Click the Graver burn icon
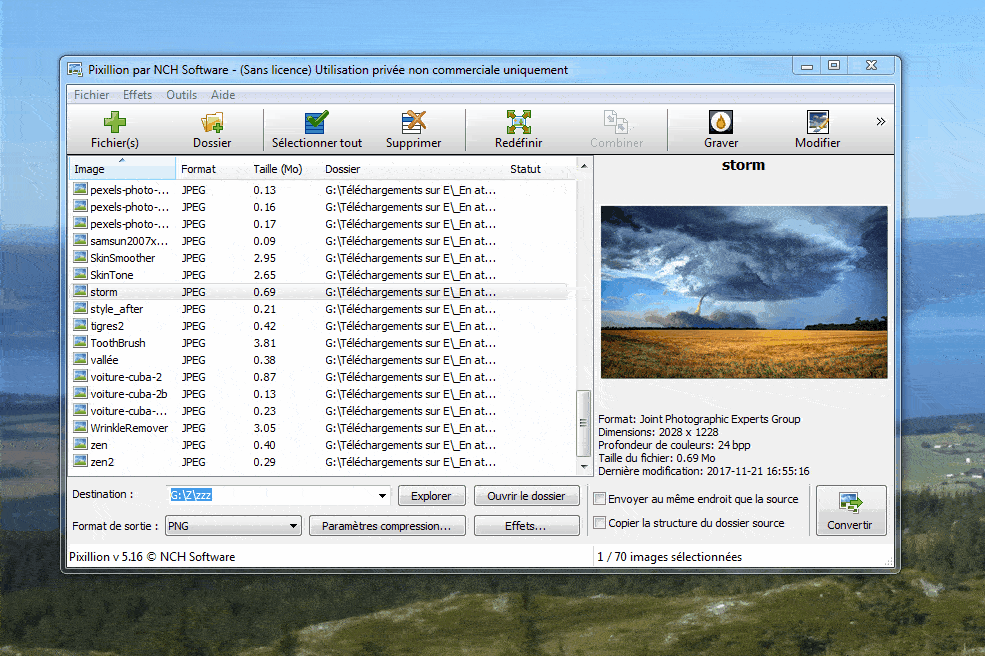This screenshot has height=656, width=985. 721,122
